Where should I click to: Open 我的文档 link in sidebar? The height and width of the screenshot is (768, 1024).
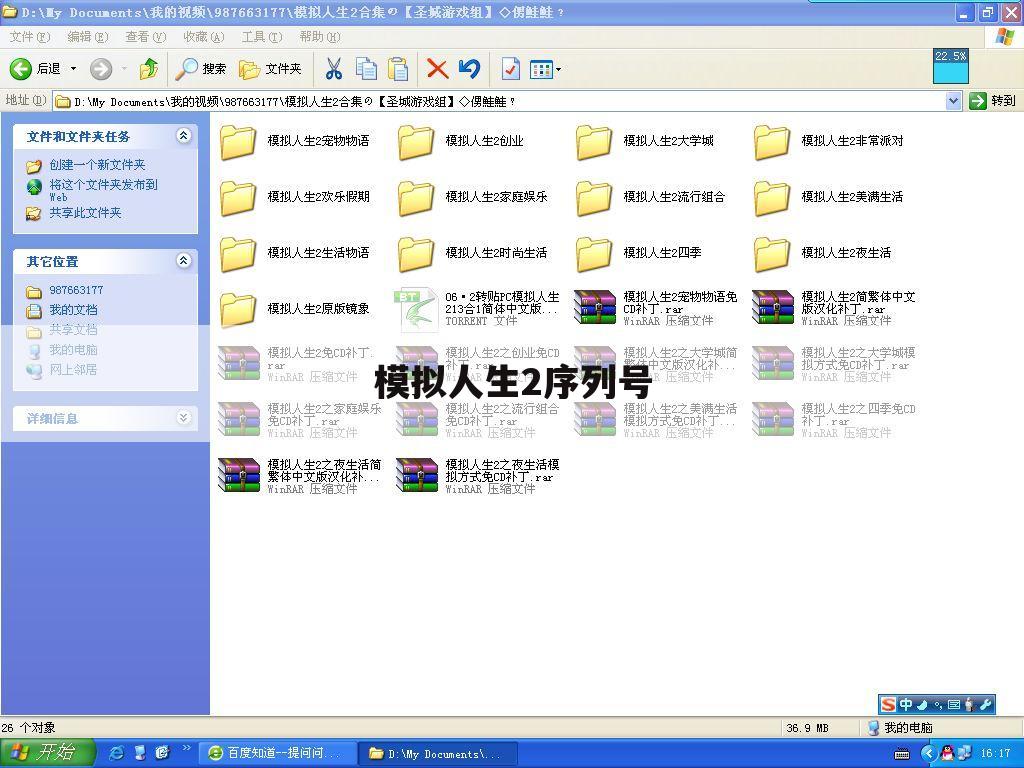(x=73, y=310)
